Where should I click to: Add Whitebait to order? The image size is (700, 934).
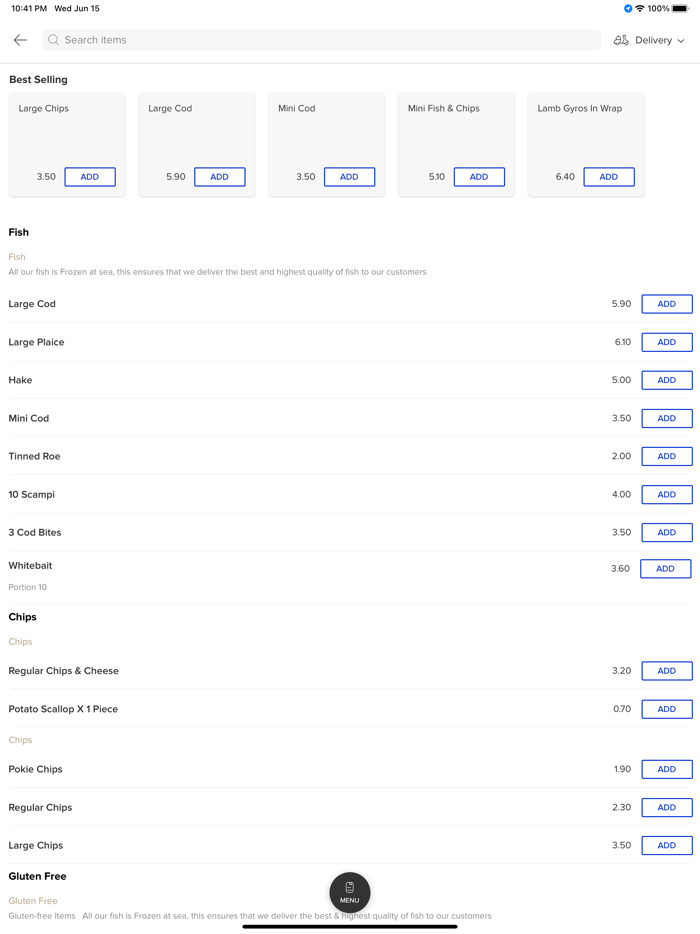pyautogui.click(x=665, y=569)
